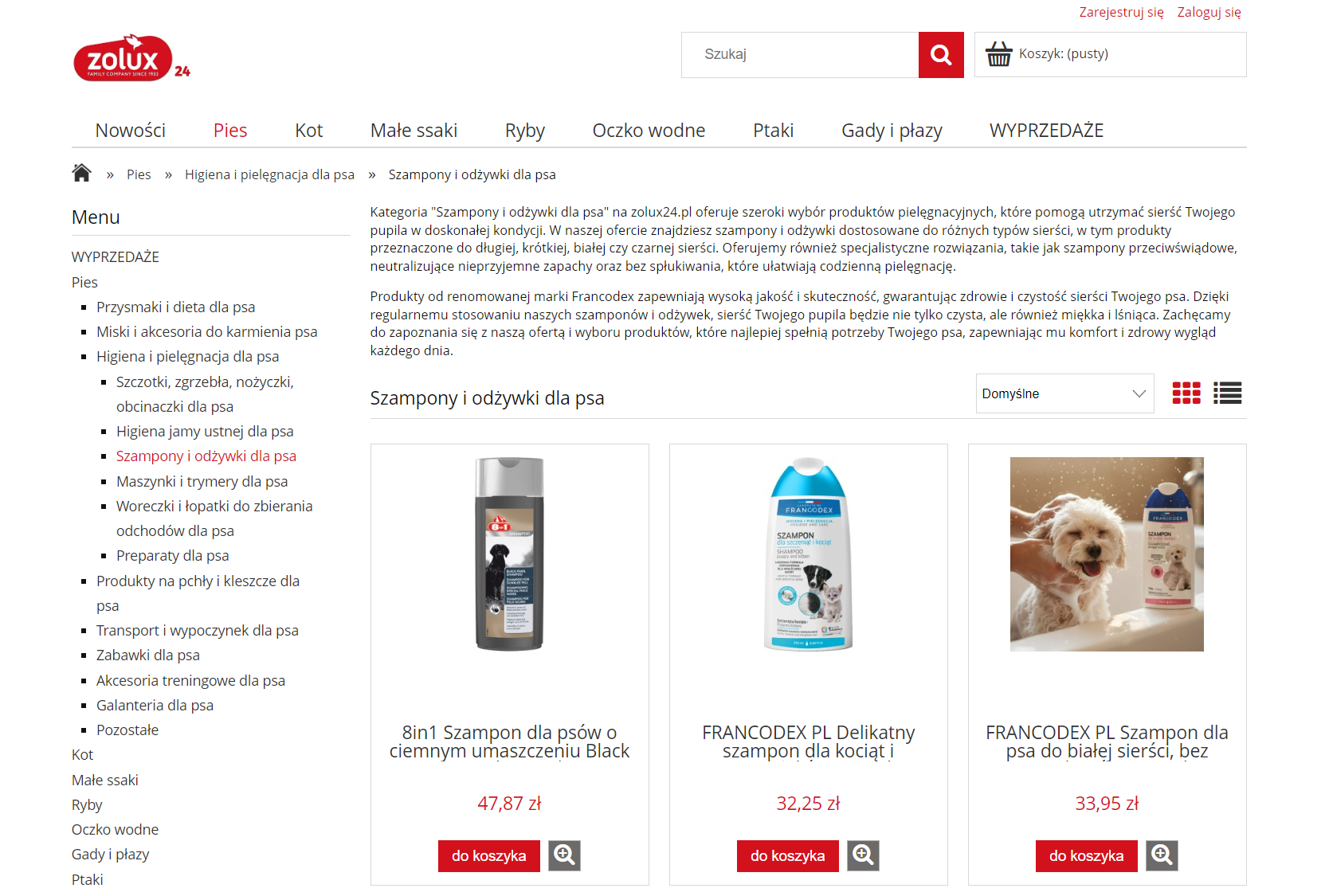Click the red search magnifier button

point(941,55)
